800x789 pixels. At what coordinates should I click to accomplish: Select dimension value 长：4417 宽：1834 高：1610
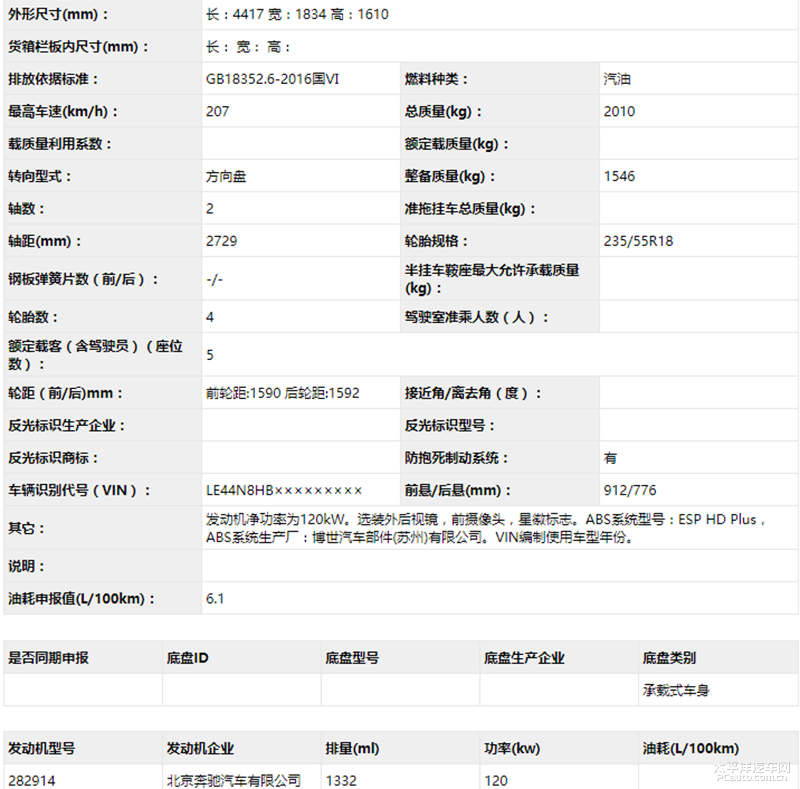coord(297,14)
